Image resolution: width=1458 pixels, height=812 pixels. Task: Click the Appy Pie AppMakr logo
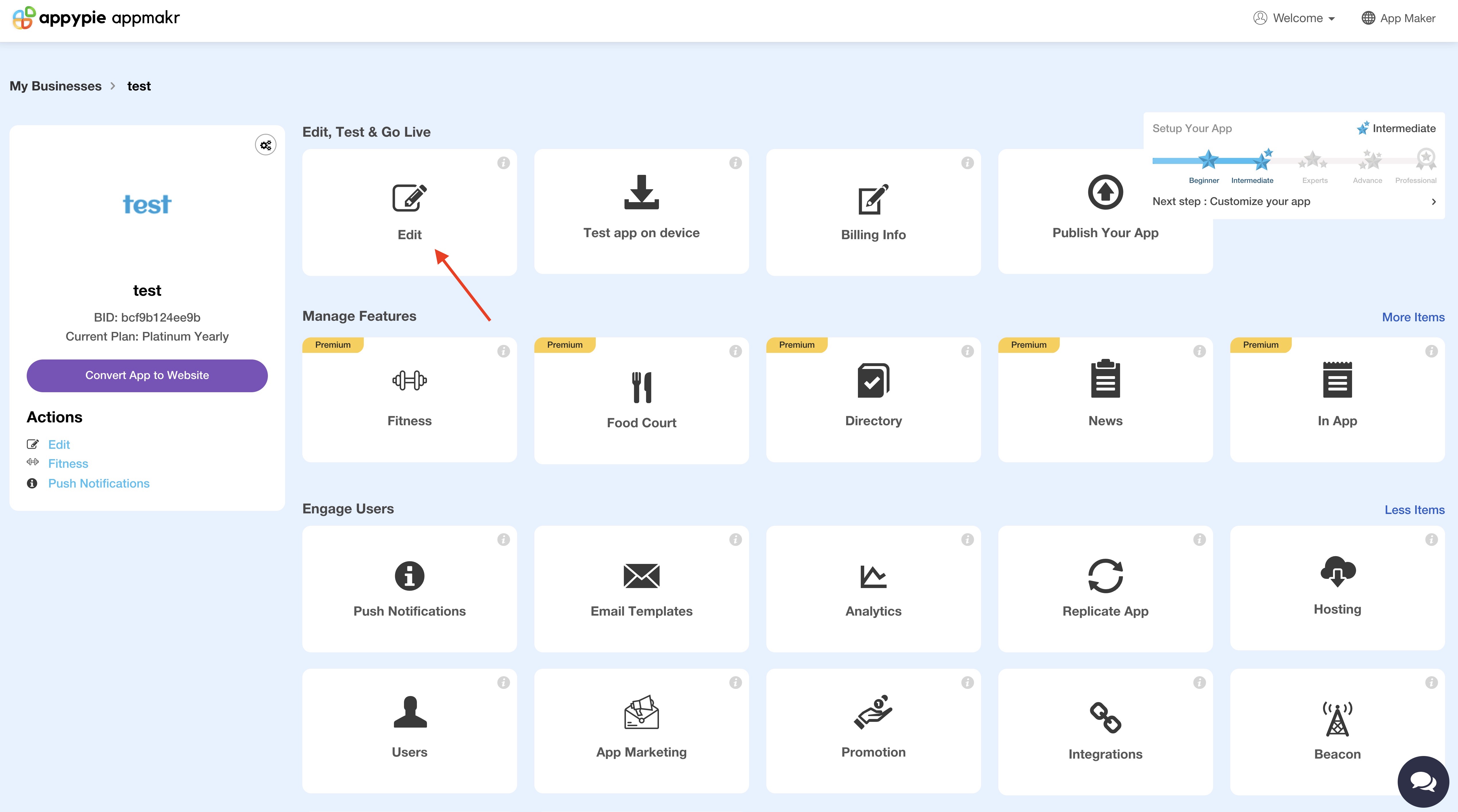[x=96, y=18]
